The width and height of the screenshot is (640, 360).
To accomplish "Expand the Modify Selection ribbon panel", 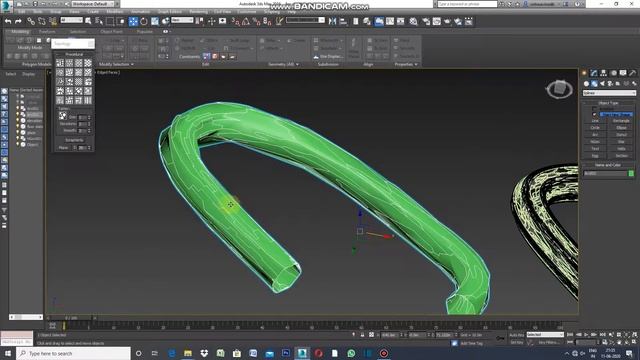I will tap(116, 64).
